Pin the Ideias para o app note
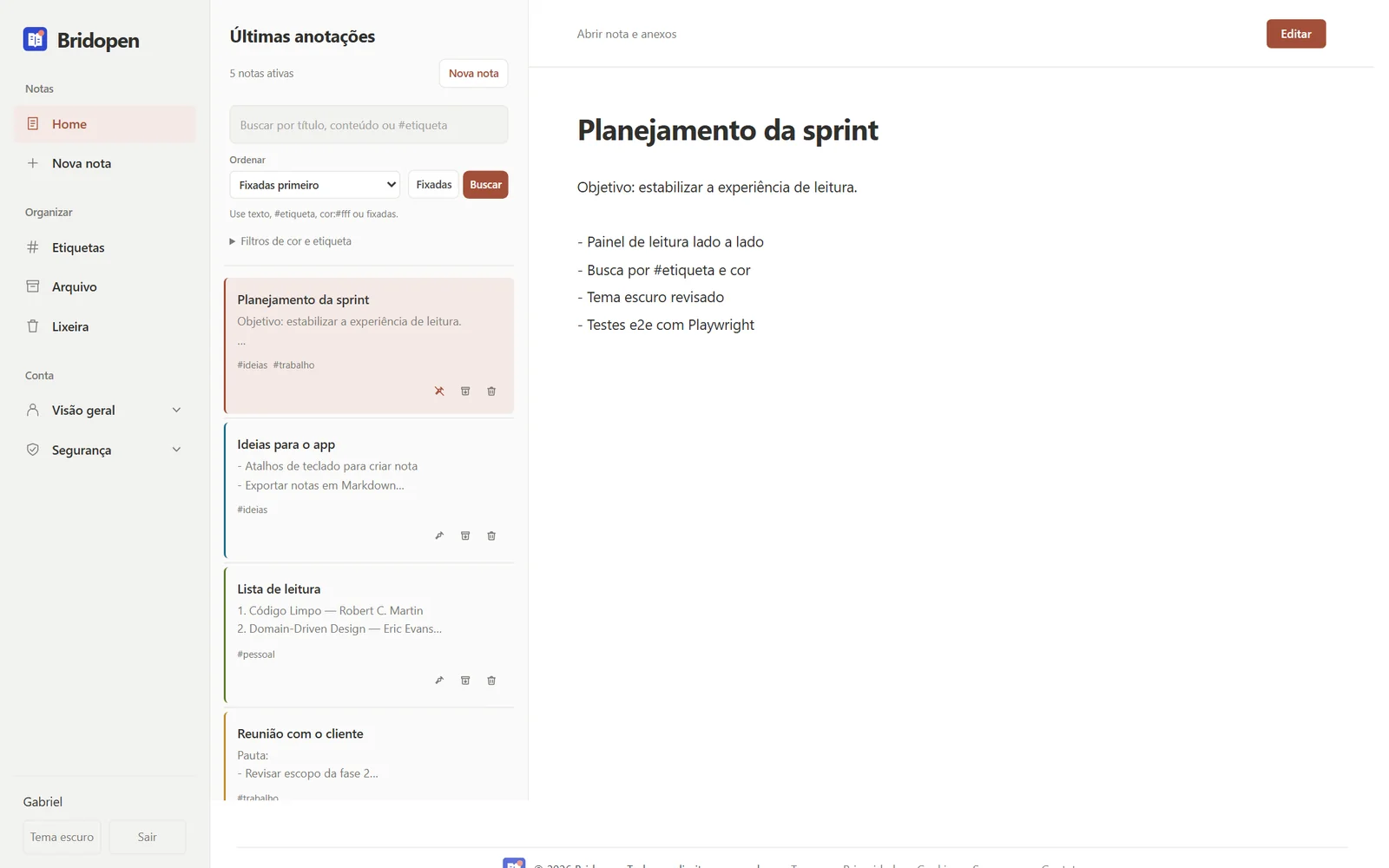Image resolution: width=1389 pixels, height=868 pixels. [x=439, y=536]
